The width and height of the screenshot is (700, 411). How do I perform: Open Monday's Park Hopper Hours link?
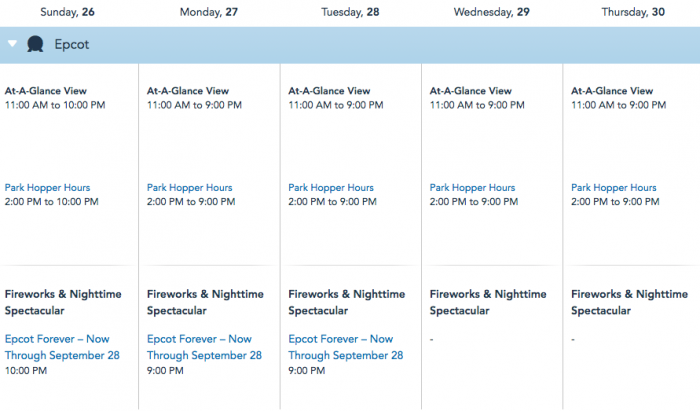189,187
